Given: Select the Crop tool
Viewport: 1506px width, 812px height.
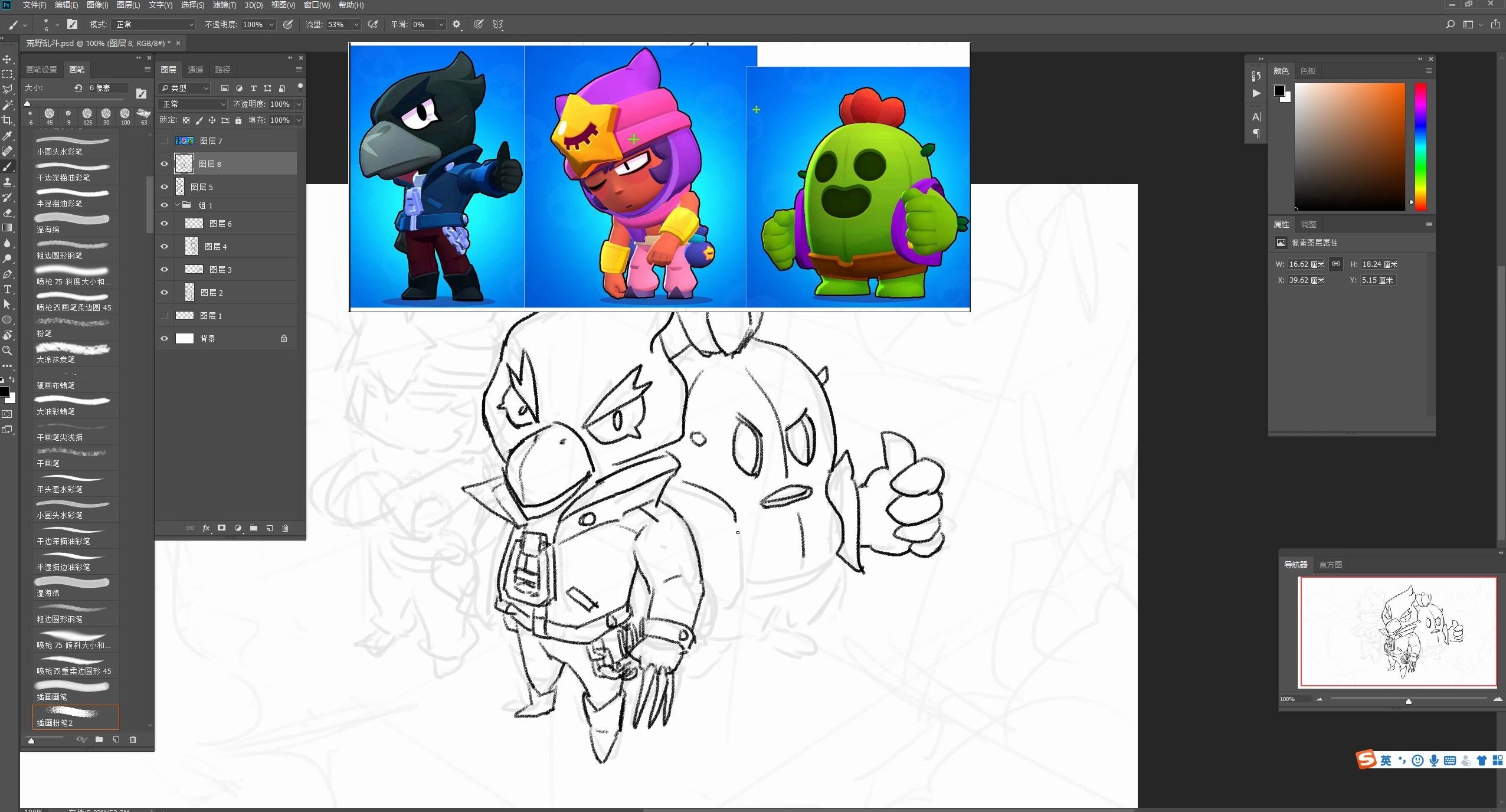Looking at the screenshot, I should (7, 120).
